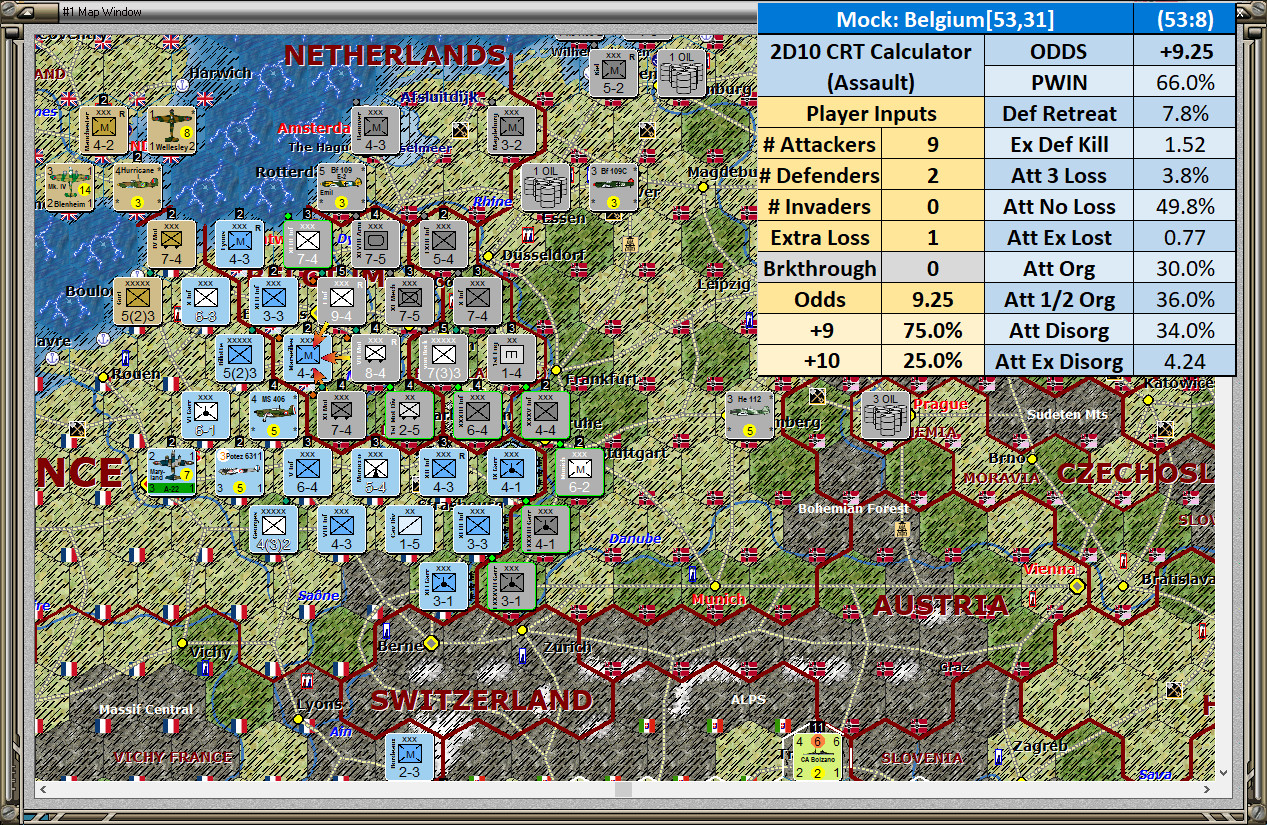1267x825 pixels.
Task: Click the +9 75.0% odds row
Action: tap(870, 331)
